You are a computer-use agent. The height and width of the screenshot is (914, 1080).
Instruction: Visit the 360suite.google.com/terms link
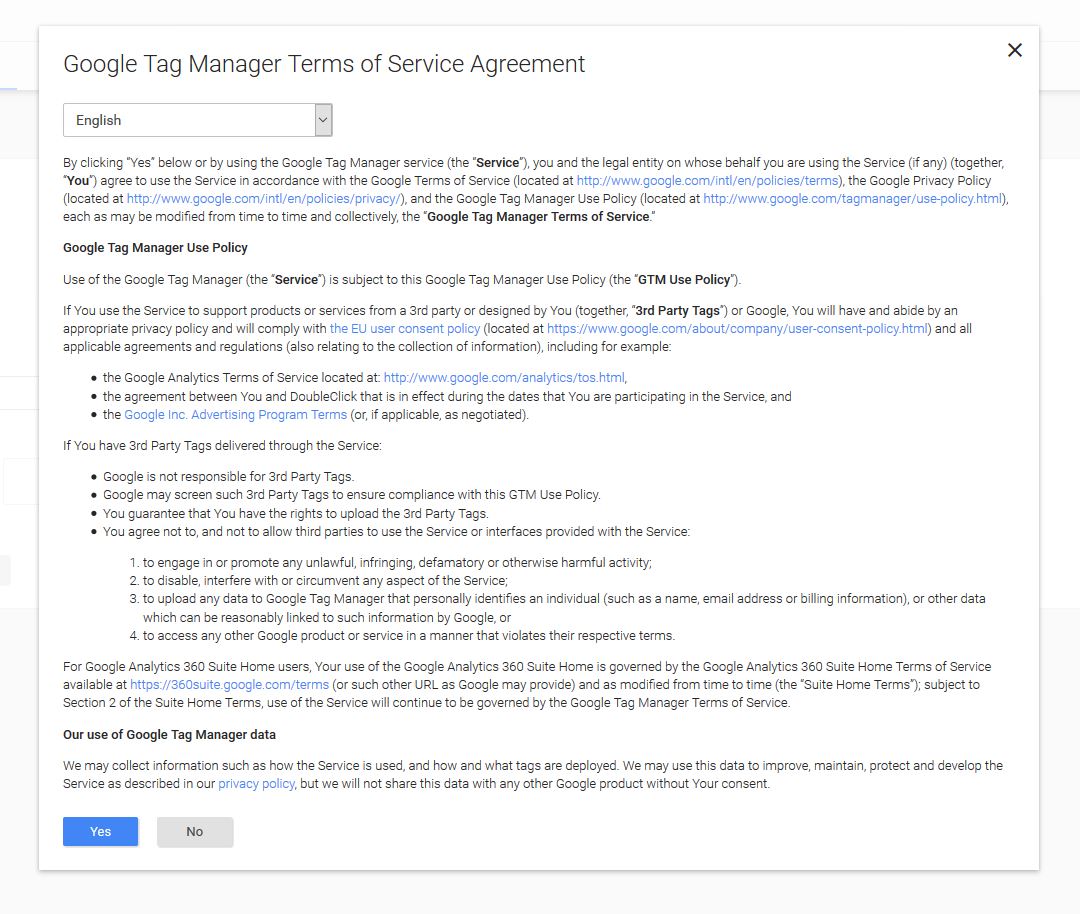pyautogui.click(x=229, y=685)
